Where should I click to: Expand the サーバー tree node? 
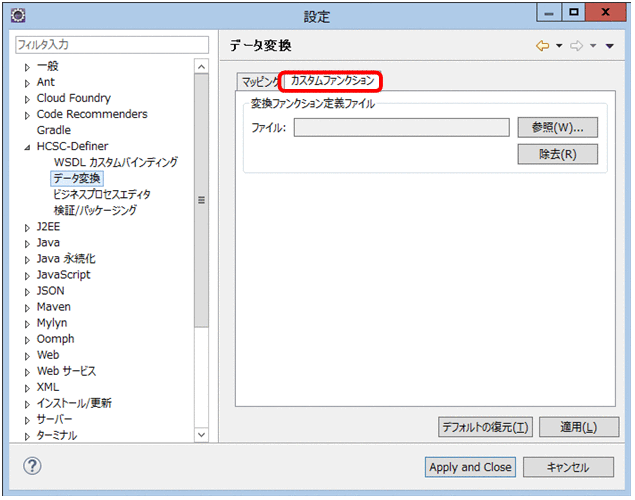[27, 420]
